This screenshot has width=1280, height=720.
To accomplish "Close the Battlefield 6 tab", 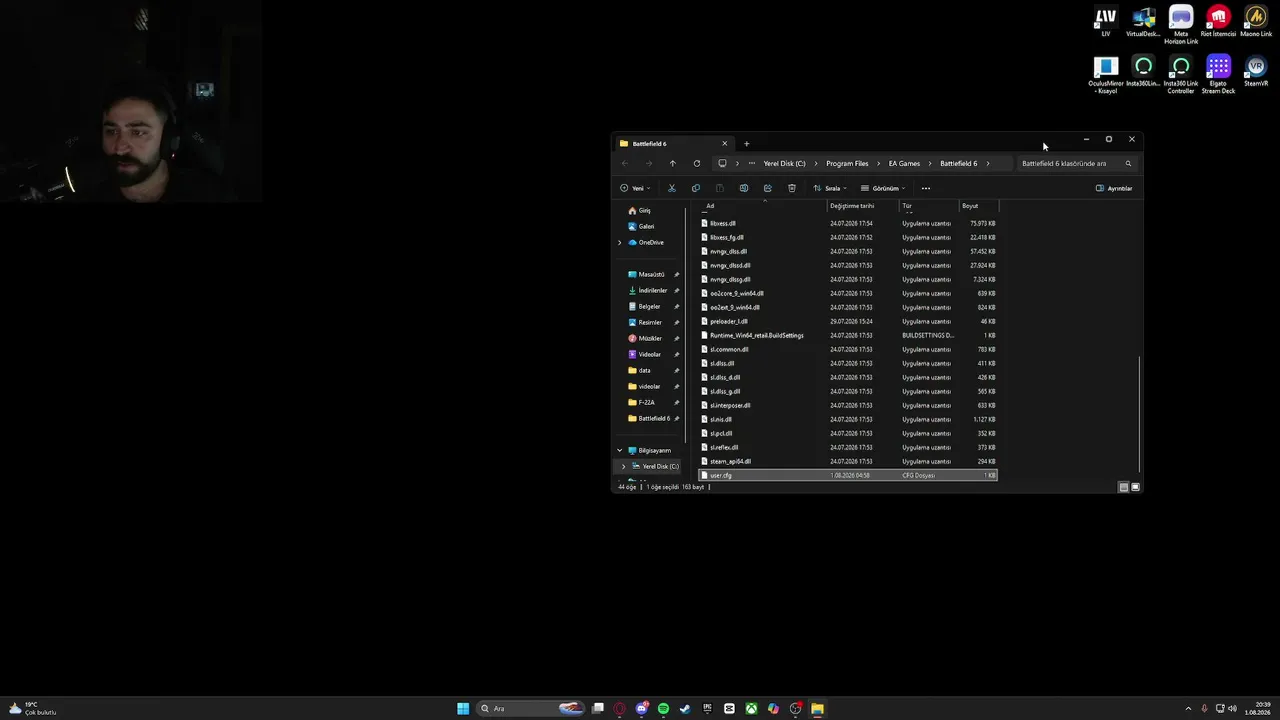I will [x=725, y=144].
